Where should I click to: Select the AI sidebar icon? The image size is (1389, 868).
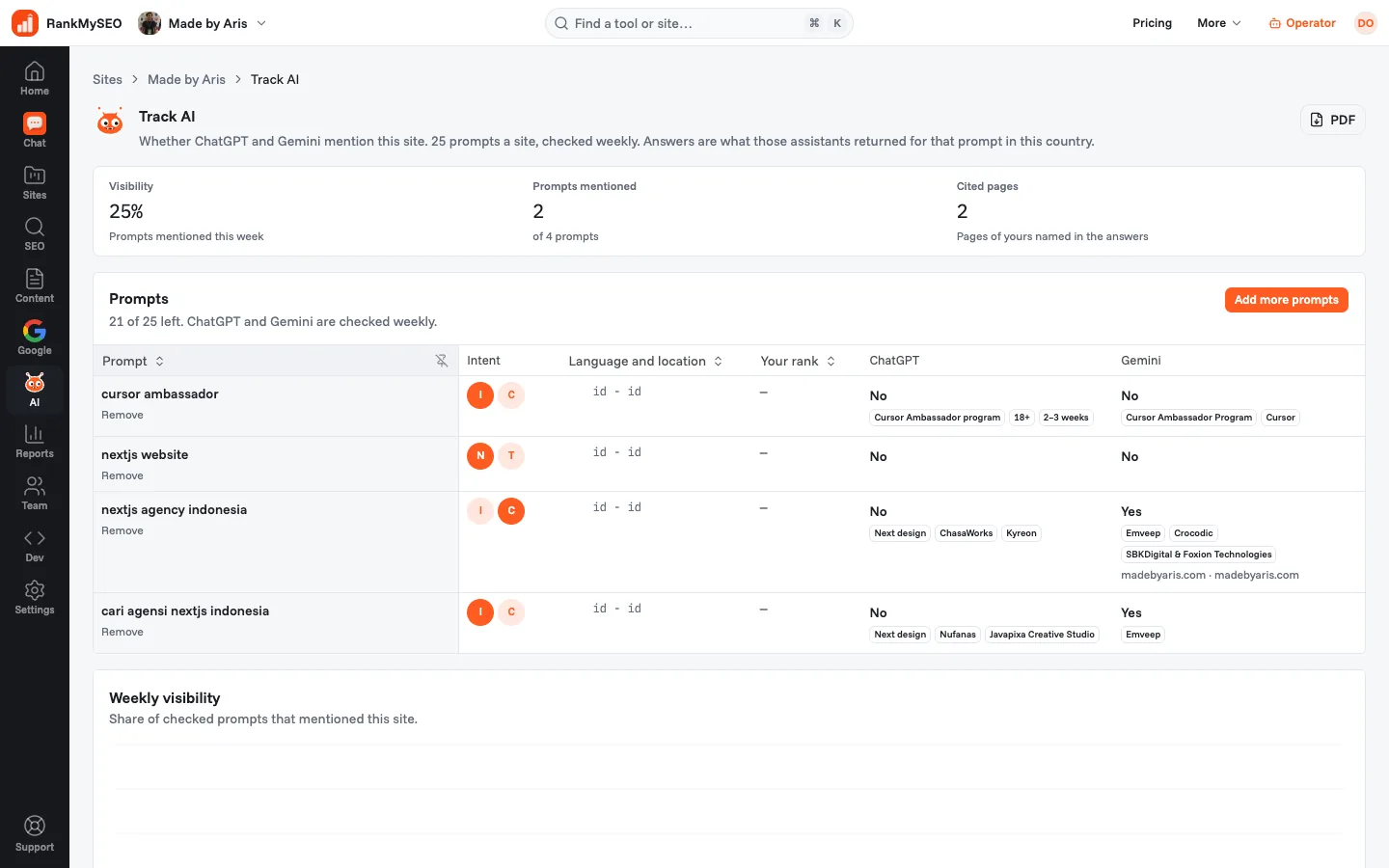pos(35,390)
